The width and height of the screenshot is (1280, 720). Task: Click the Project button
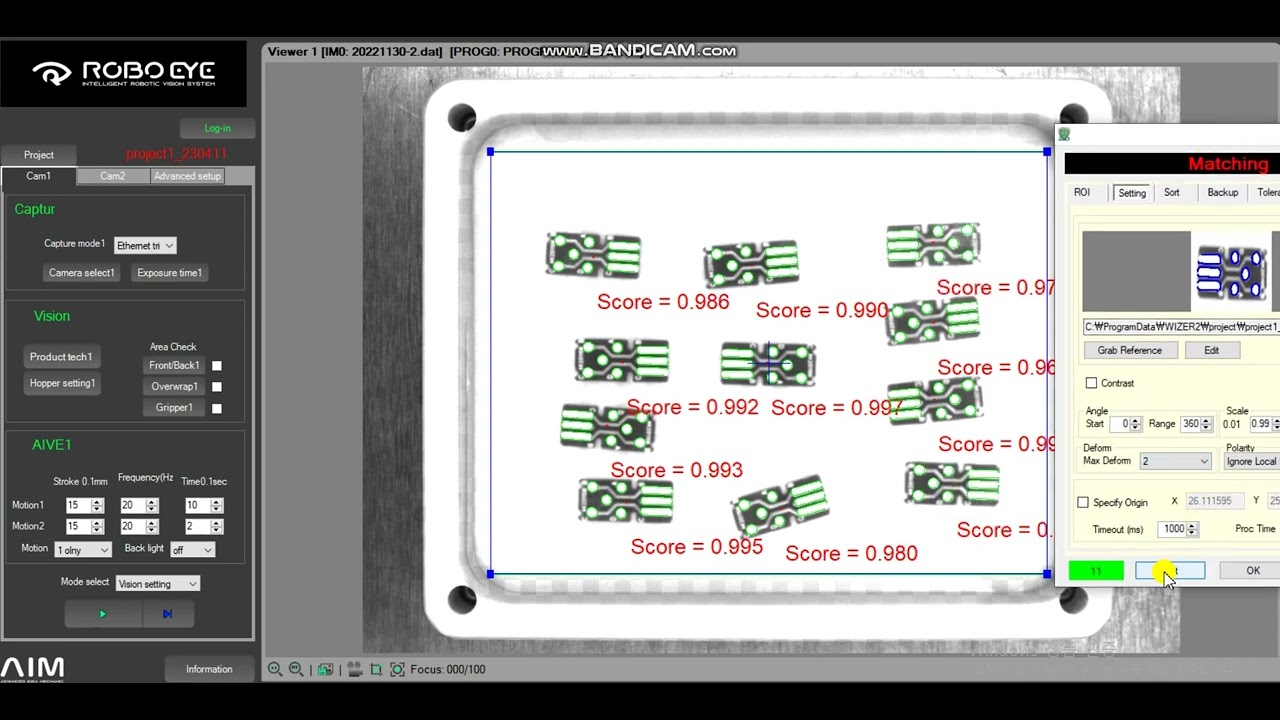pos(39,155)
